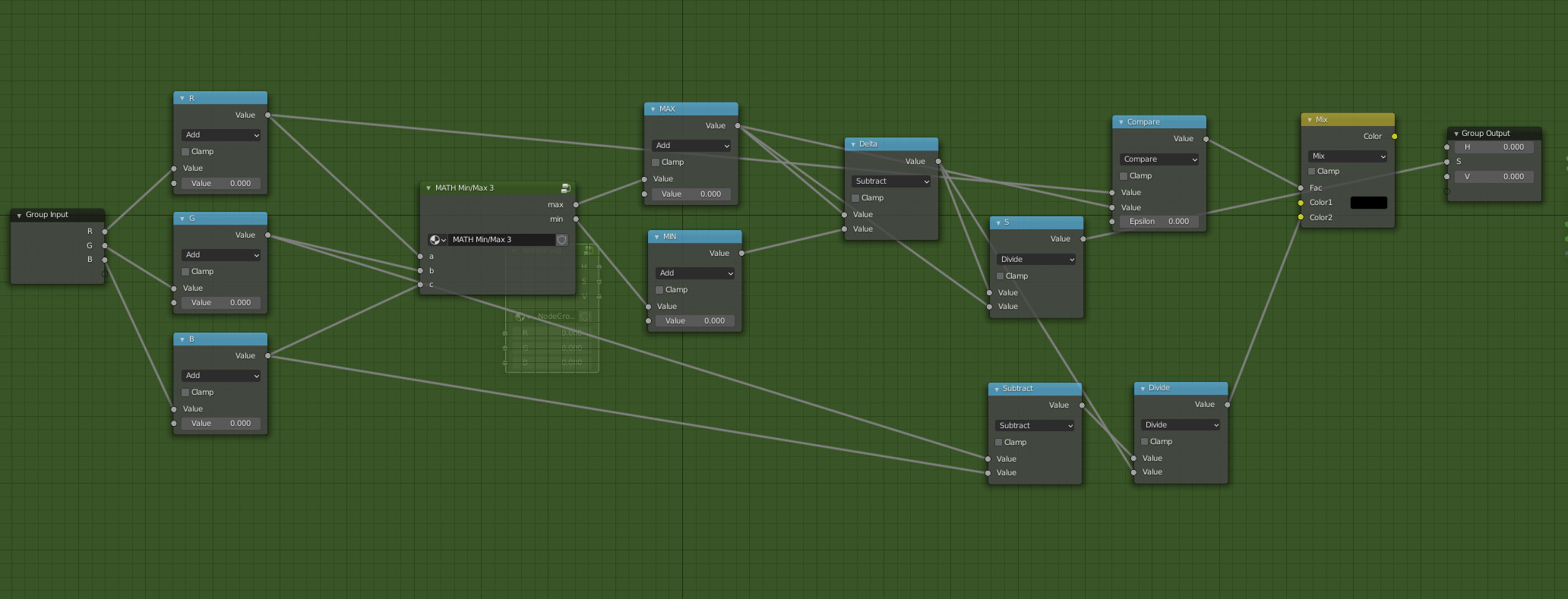Click the V value field in Group Output
1568x599 pixels.
[1494, 177]
